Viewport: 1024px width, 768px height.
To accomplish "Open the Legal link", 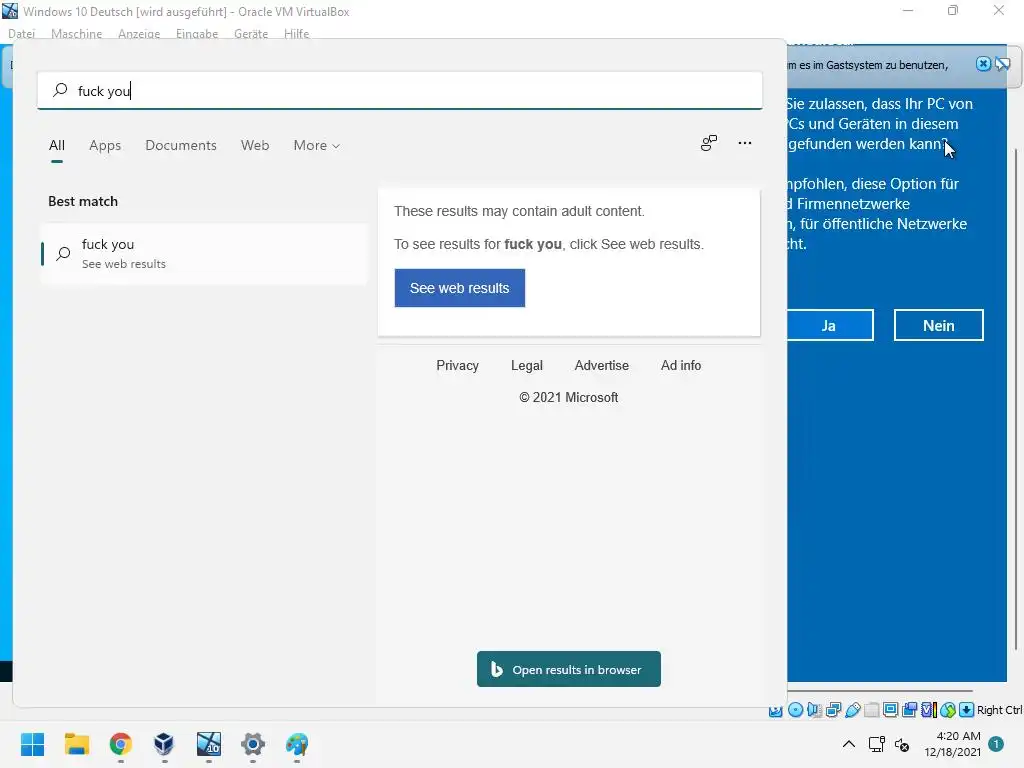I will (526, 366).
